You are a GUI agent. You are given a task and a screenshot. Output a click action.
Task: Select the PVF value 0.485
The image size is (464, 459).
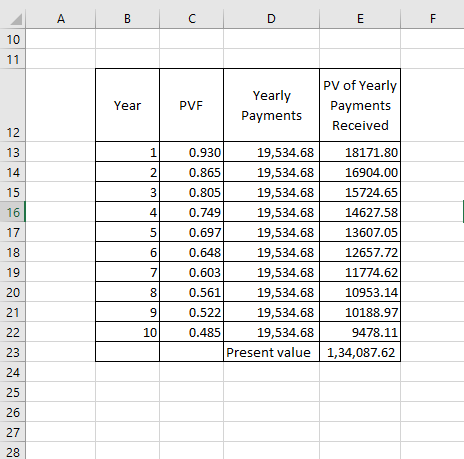(x=191, y=332)
